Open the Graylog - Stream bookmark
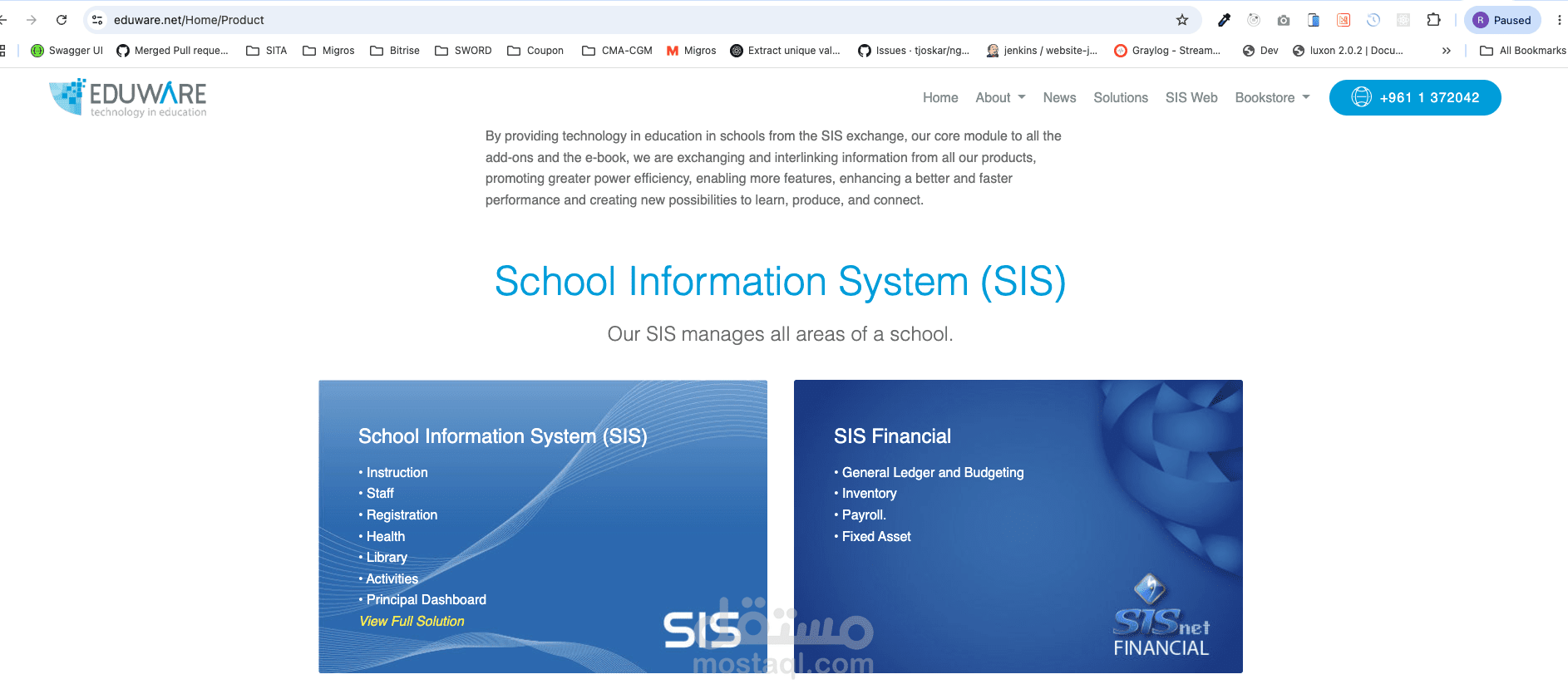 (1167, 51)
